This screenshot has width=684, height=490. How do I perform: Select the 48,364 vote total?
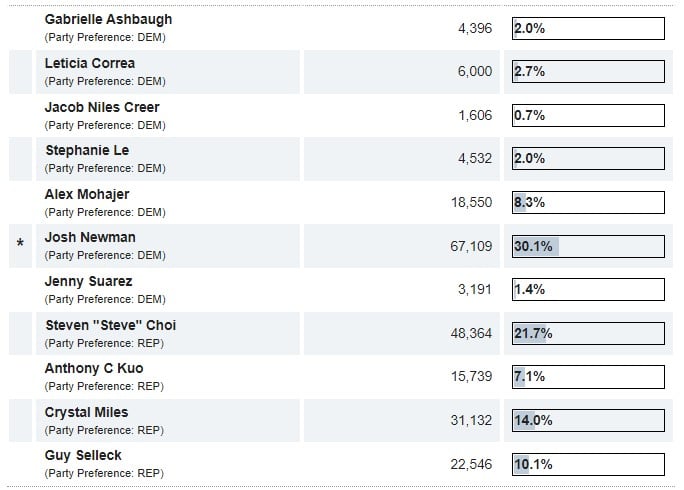click(x=472, y=333)
